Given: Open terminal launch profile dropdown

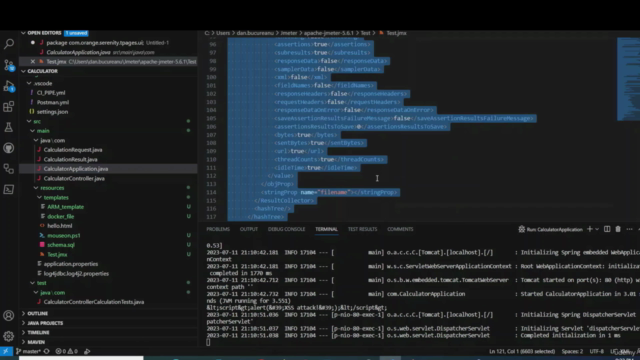Looking at the screenshot, I should pyautogui.click(x=597, y=229).
